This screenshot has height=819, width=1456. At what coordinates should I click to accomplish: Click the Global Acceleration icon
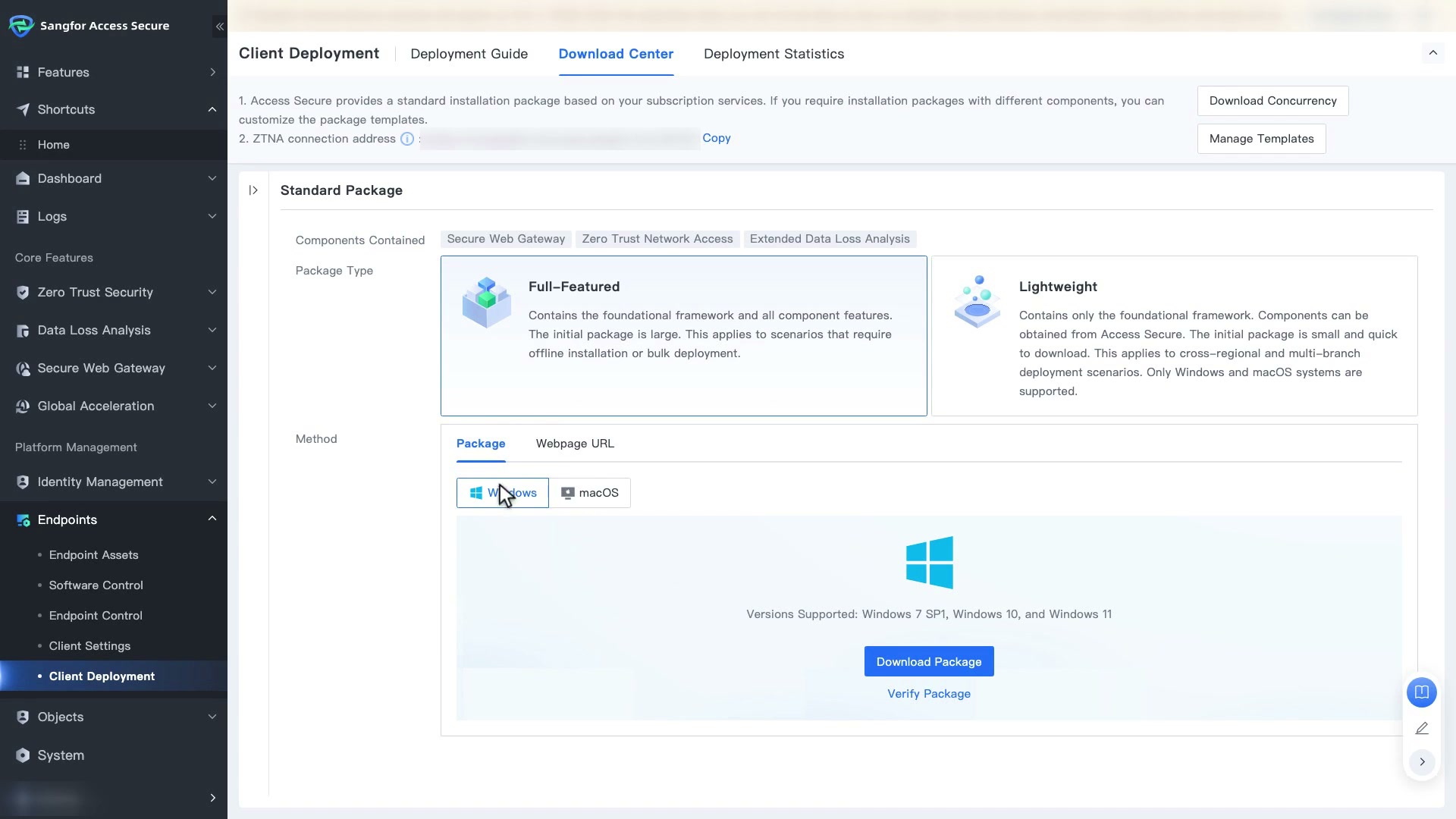pos(23,406)
